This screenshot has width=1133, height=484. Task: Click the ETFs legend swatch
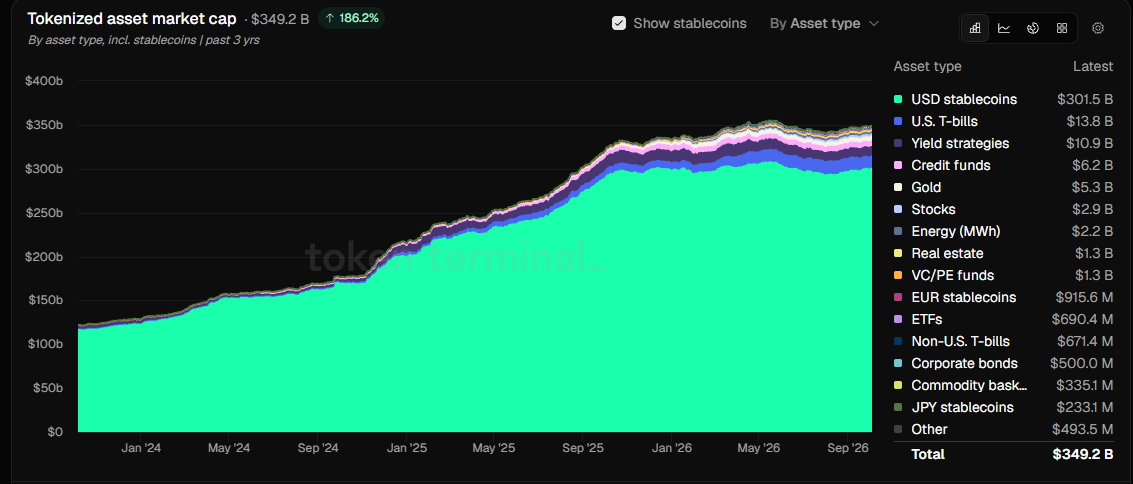point(898,319)
